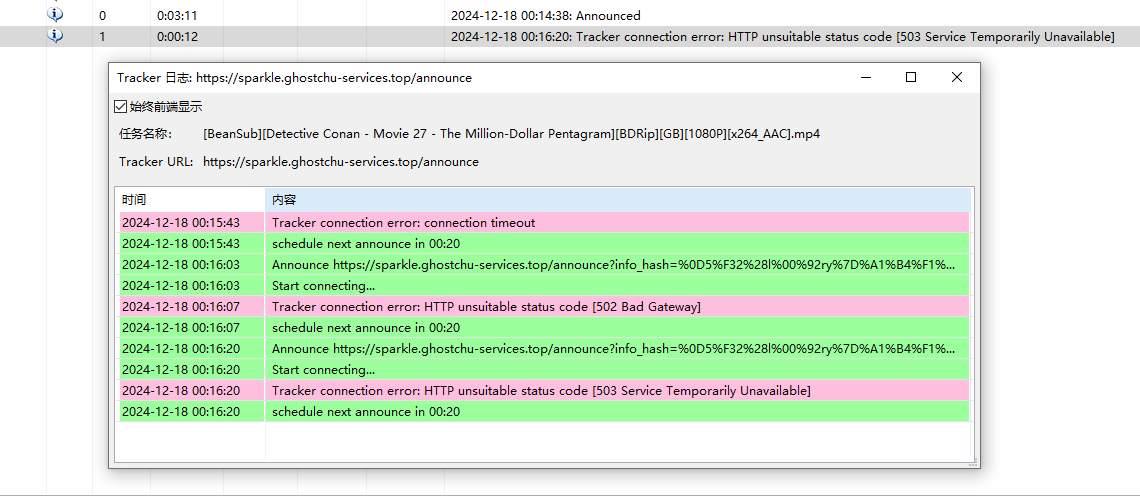Select tracker row with 503 status message

coord(782,37)
